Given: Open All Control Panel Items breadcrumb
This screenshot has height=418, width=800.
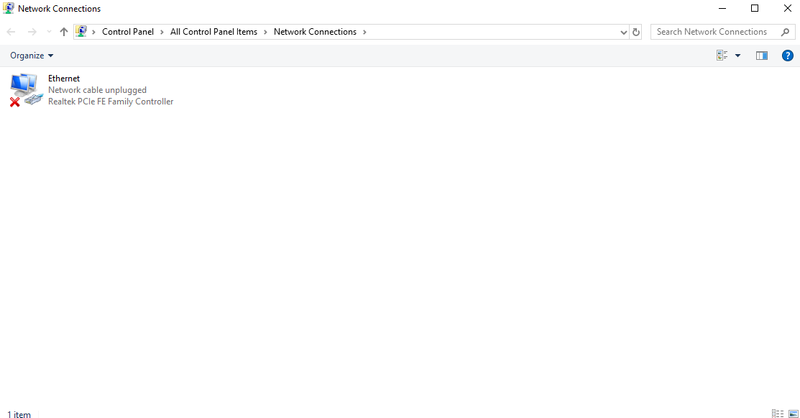Looking at the screenshot, I should (214, 32).
